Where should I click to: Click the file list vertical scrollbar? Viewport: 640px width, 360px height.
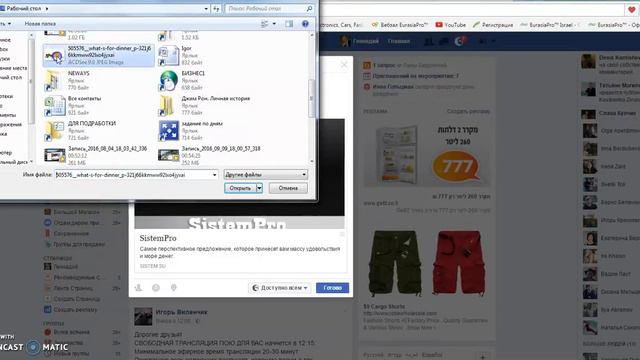click(x=311, y=98)
